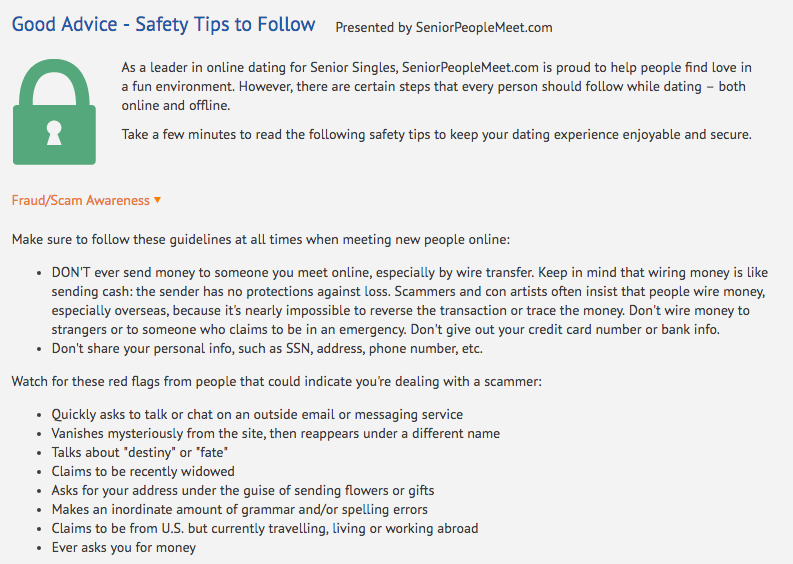Select the 'Vanishes mysteriously from the site' bullet
Viewport: 793px width, 564px height.
coord(276,433)
